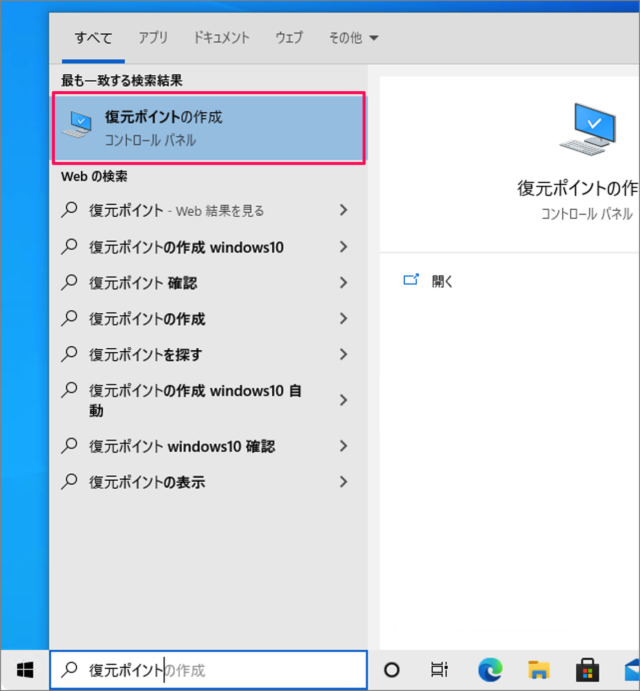Expand arrow for 復元ポイント 確認
The width and height of the screenshot is (640, 691).
coord(344,282)
